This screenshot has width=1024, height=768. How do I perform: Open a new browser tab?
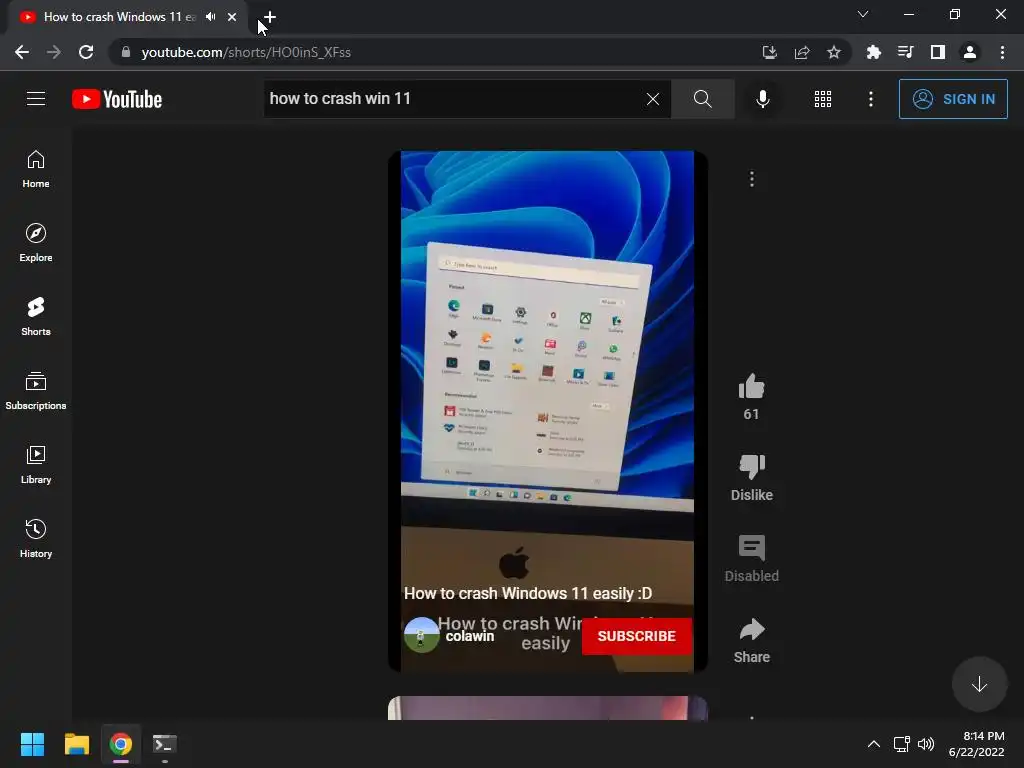click(270, 17)
